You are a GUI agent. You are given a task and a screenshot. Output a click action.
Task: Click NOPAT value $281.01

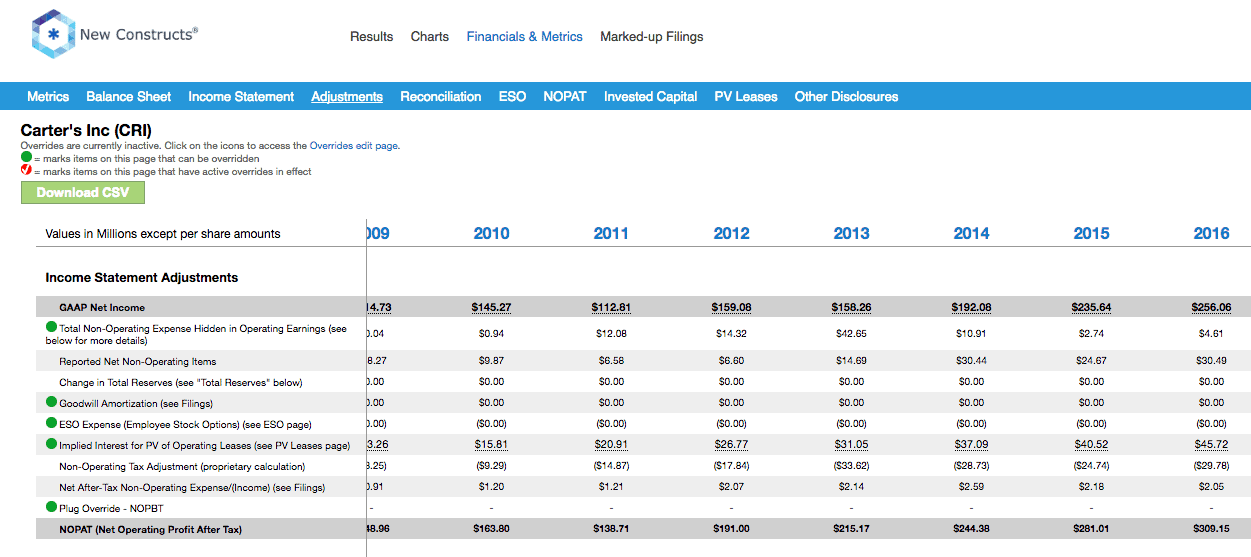(x=1091, y=529)
